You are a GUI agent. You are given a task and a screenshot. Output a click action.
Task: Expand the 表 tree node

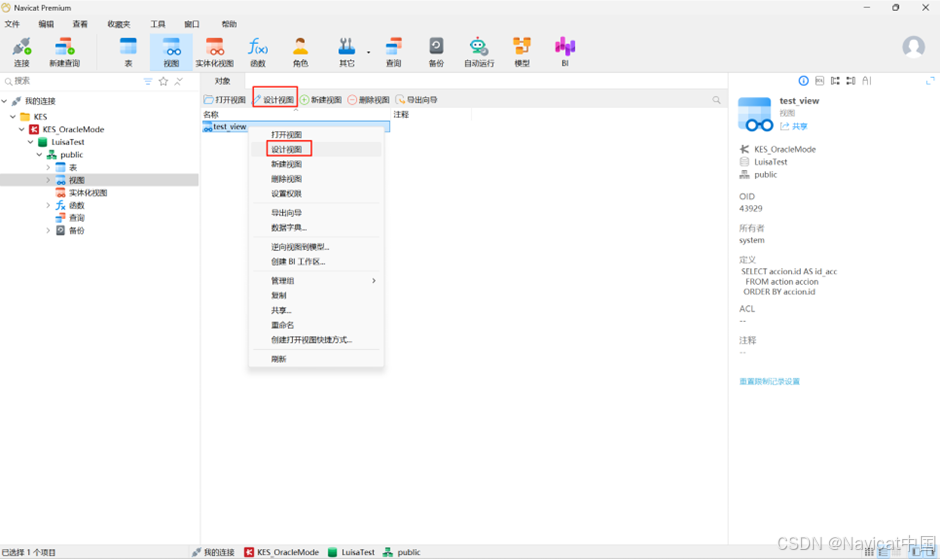[x=48, y=167]
